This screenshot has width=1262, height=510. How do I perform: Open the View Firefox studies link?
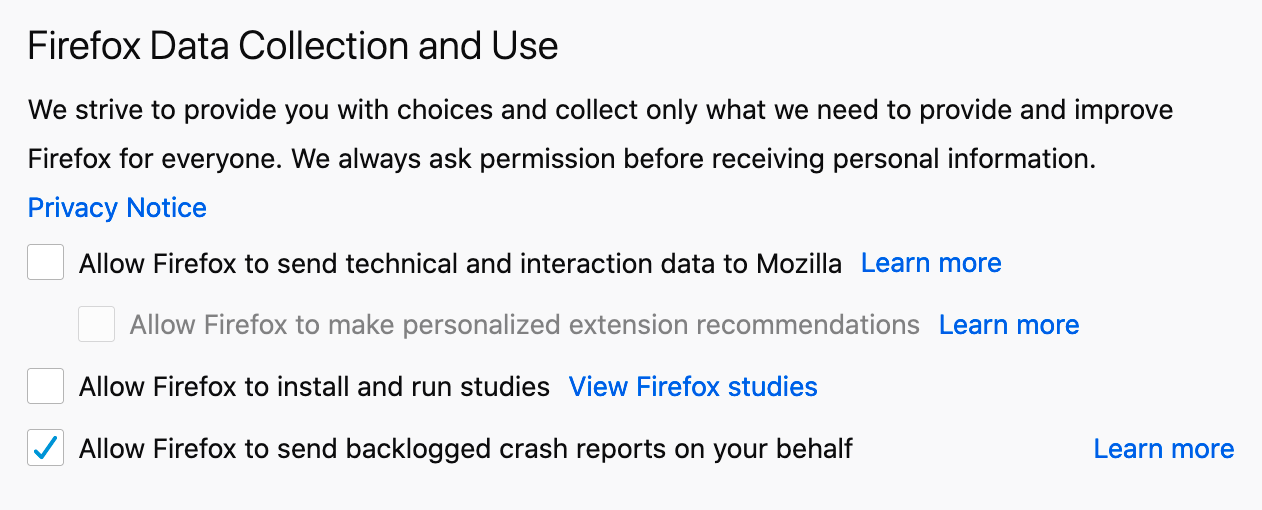click(x=693, y=387)
